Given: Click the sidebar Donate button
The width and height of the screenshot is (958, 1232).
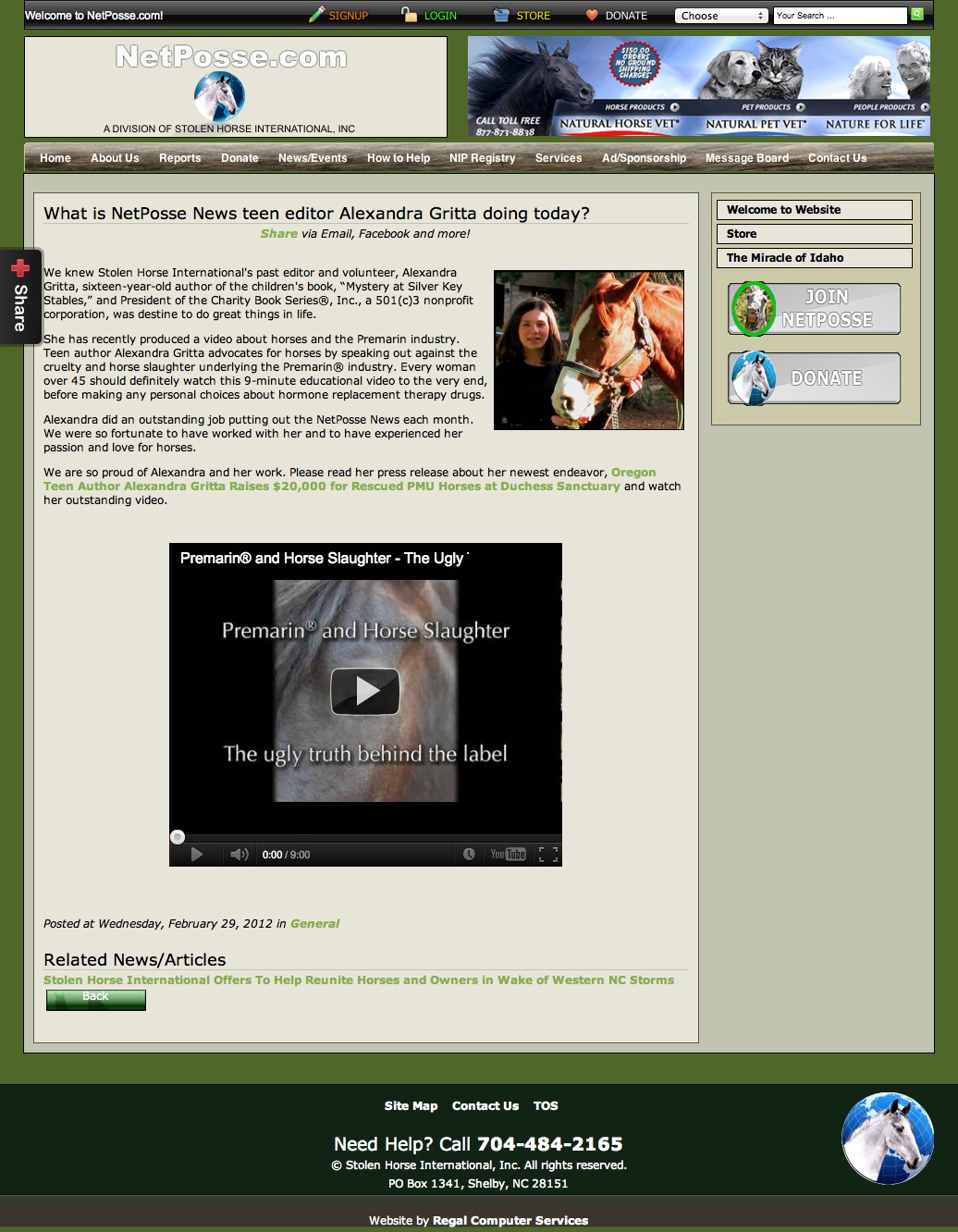Looking at the screenshot, I should tap(814, 378).
